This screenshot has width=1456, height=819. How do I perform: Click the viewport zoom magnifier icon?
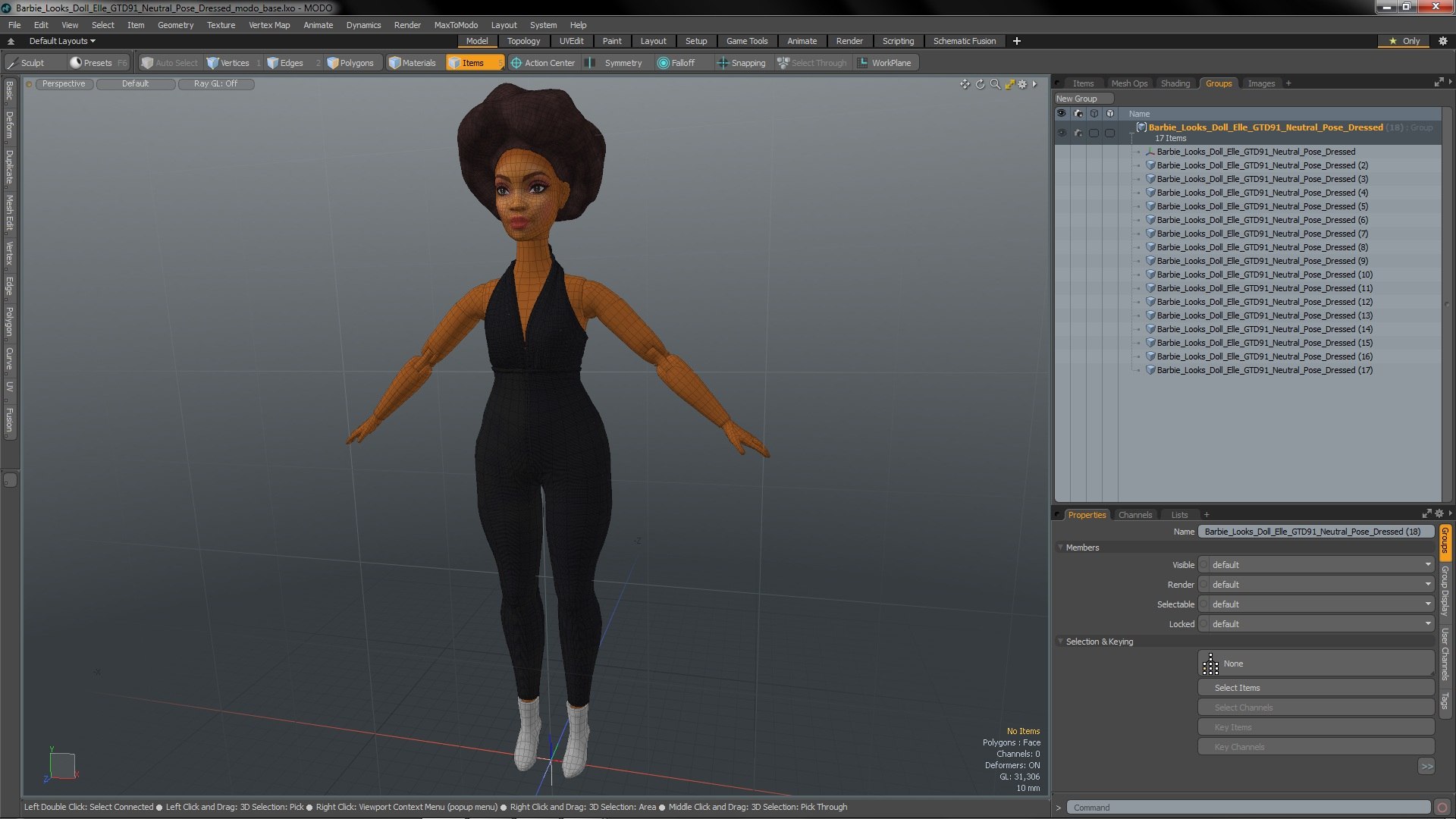tap(995, 84)
